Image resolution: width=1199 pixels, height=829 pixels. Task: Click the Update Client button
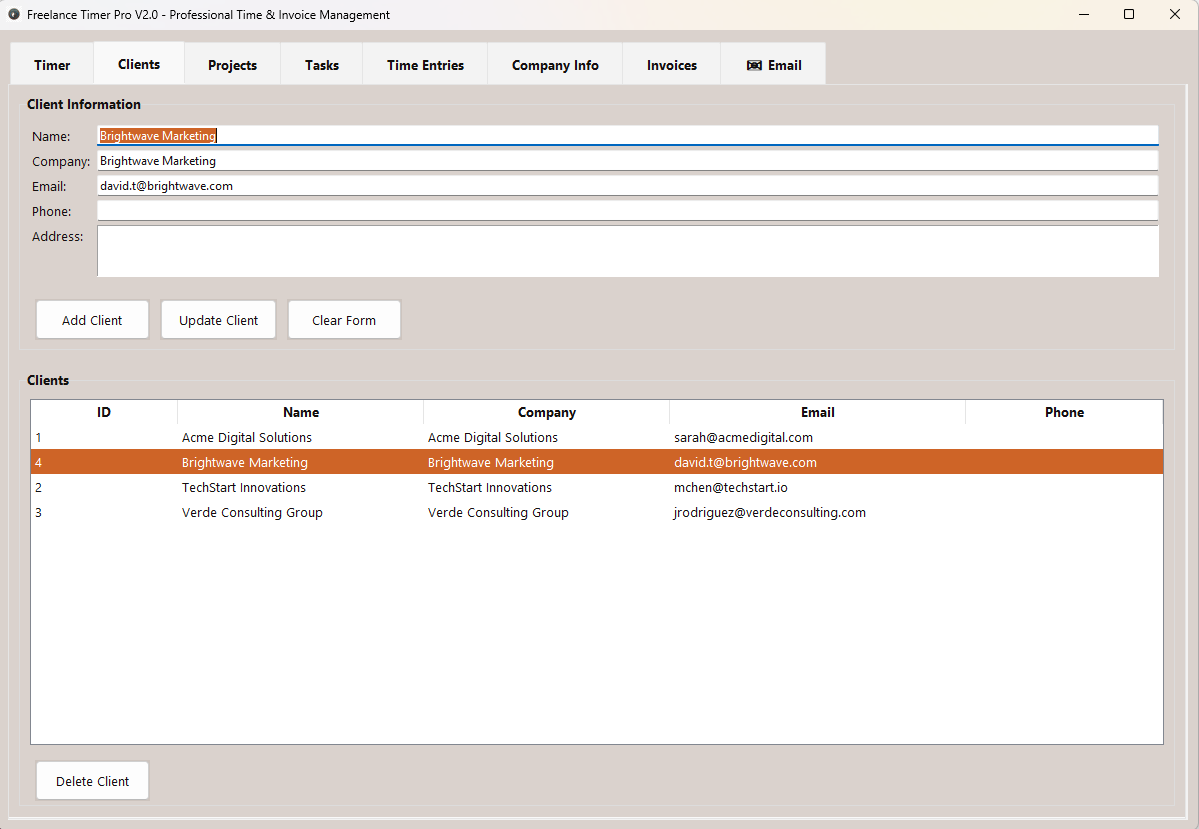coord(218,319)
